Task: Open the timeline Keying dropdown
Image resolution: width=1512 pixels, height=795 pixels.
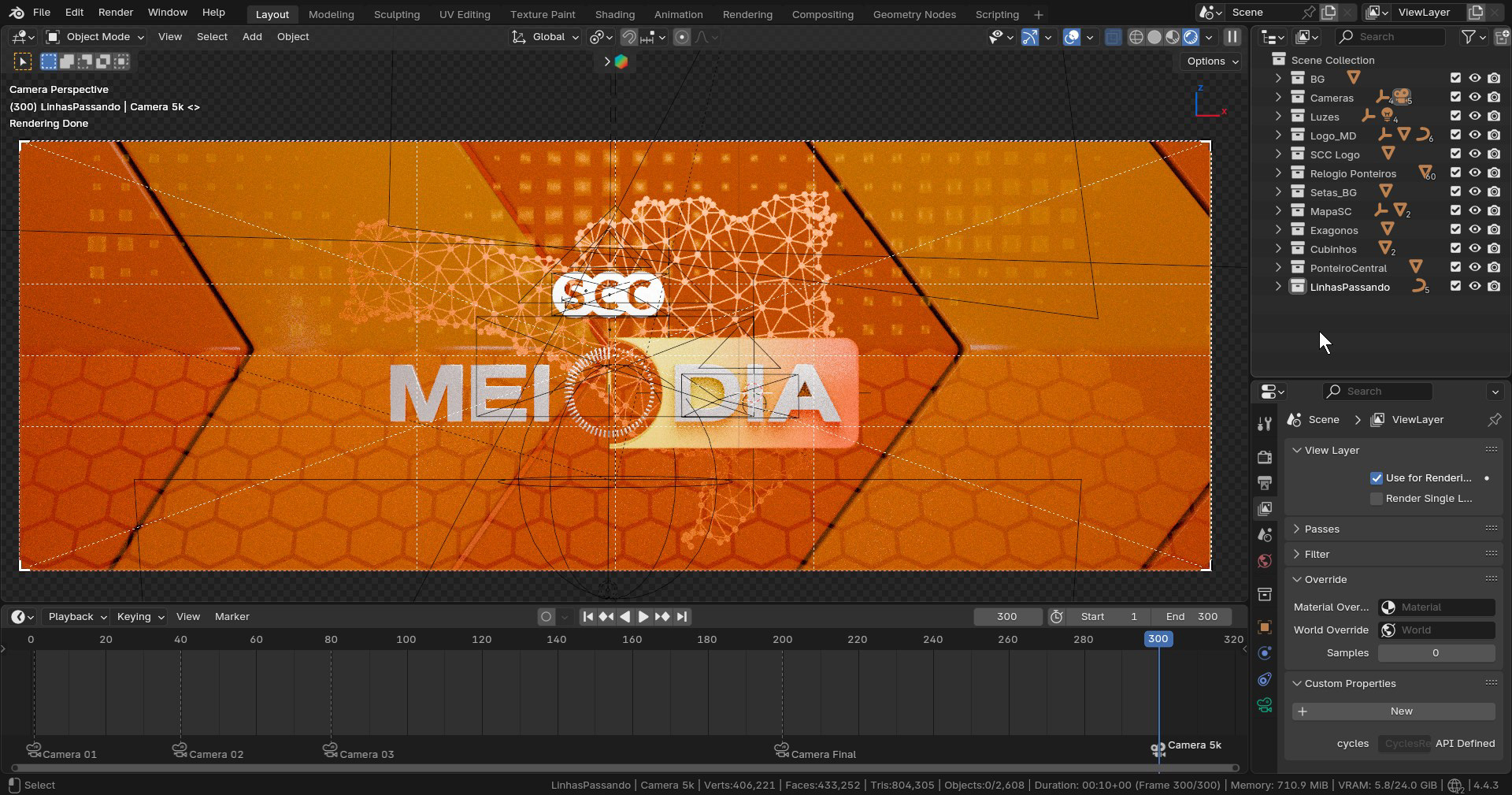Action: point(139,617)
